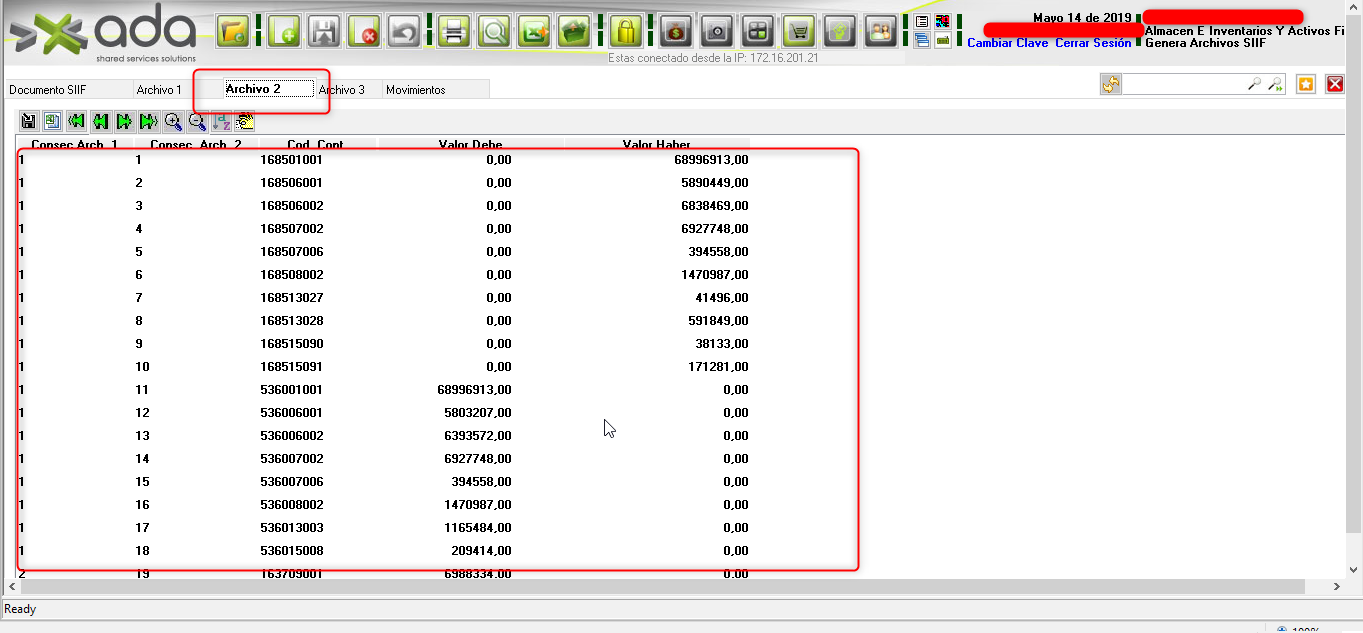The height and width of the screenshot is (633, 1363).
Task: Zoom in on the grid with the magnifier plus
Action: click(173, 122)
